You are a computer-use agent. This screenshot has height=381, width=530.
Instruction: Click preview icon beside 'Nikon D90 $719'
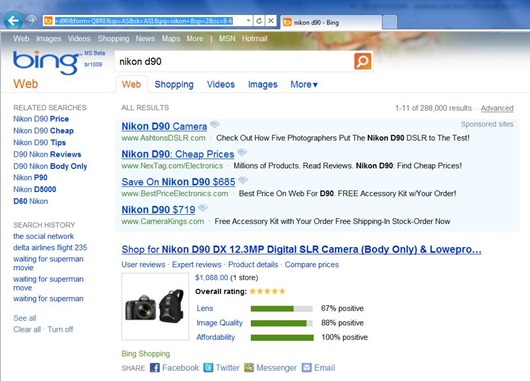(x=202, y=208)
